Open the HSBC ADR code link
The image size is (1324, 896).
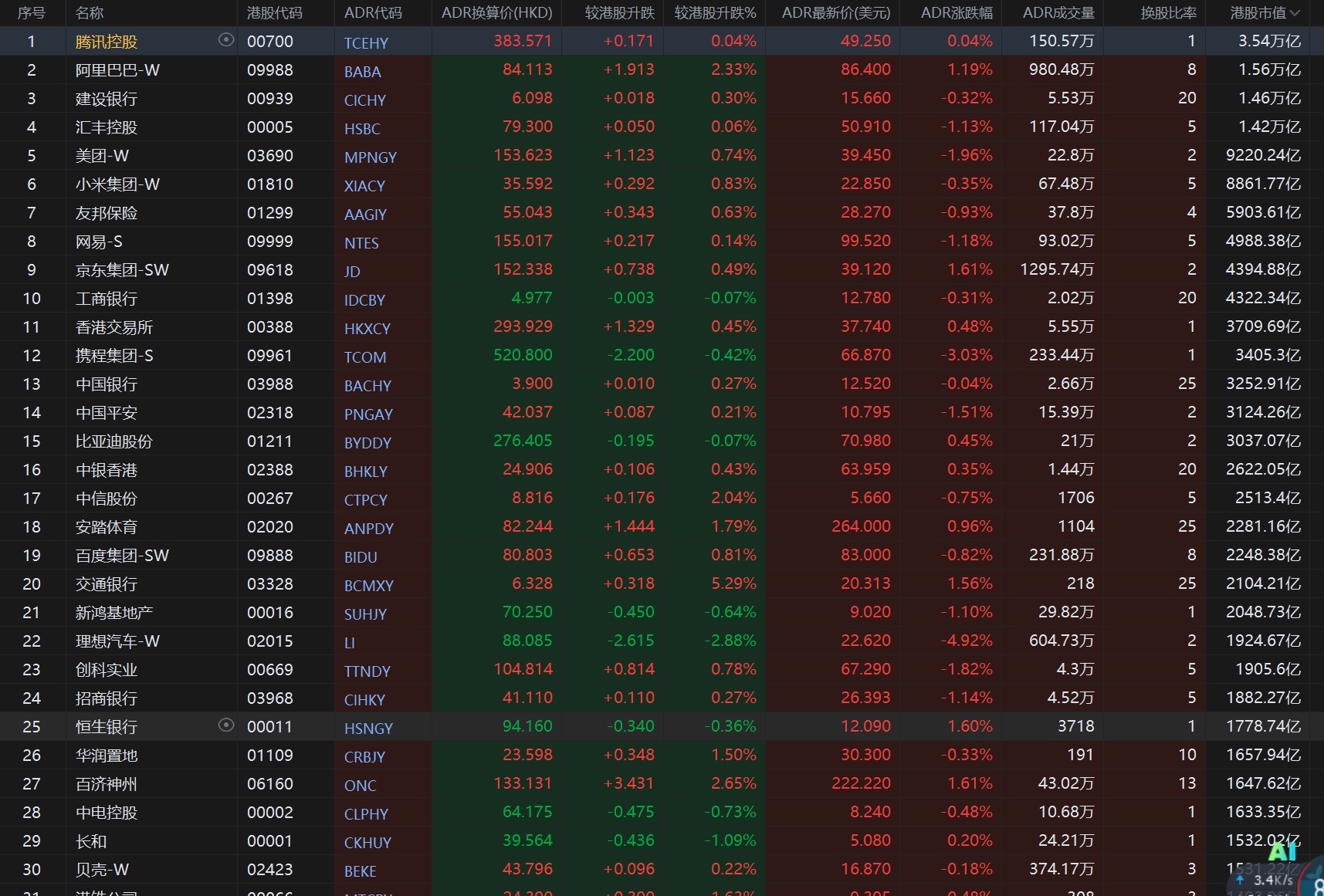(x=362, y=129)
